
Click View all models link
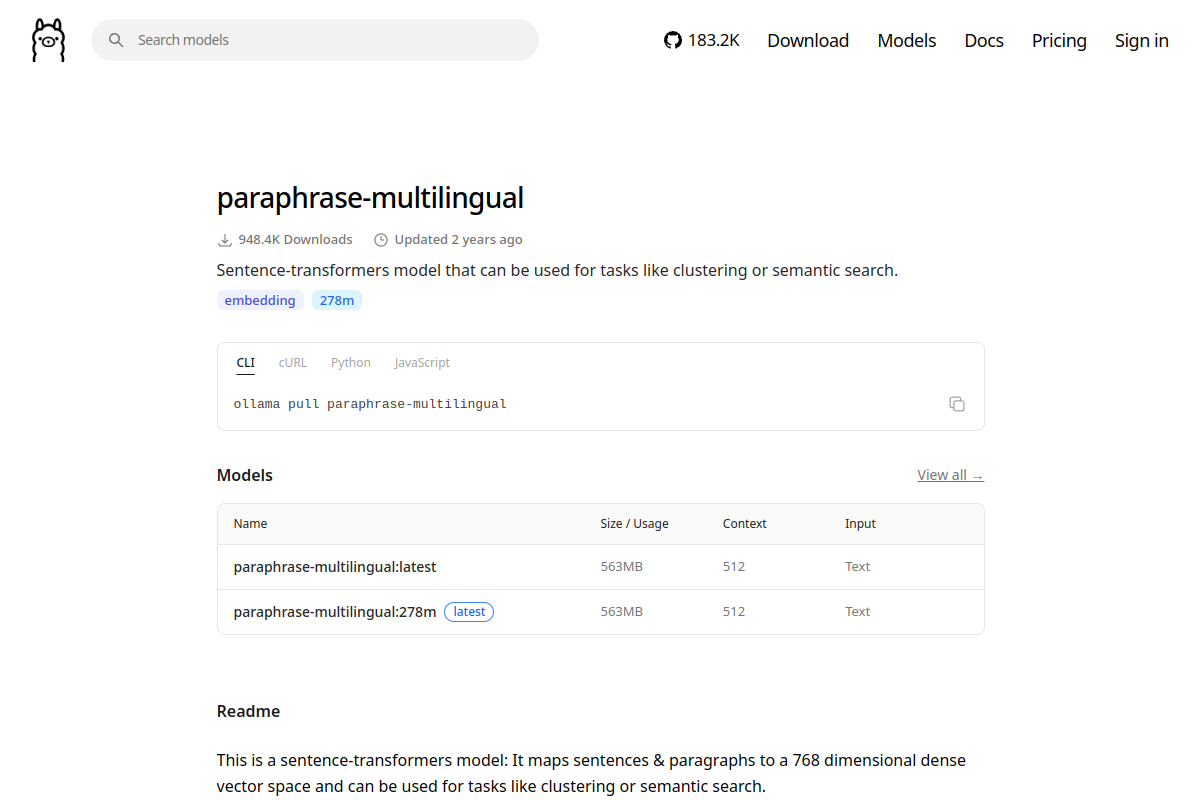pos(950,475)
